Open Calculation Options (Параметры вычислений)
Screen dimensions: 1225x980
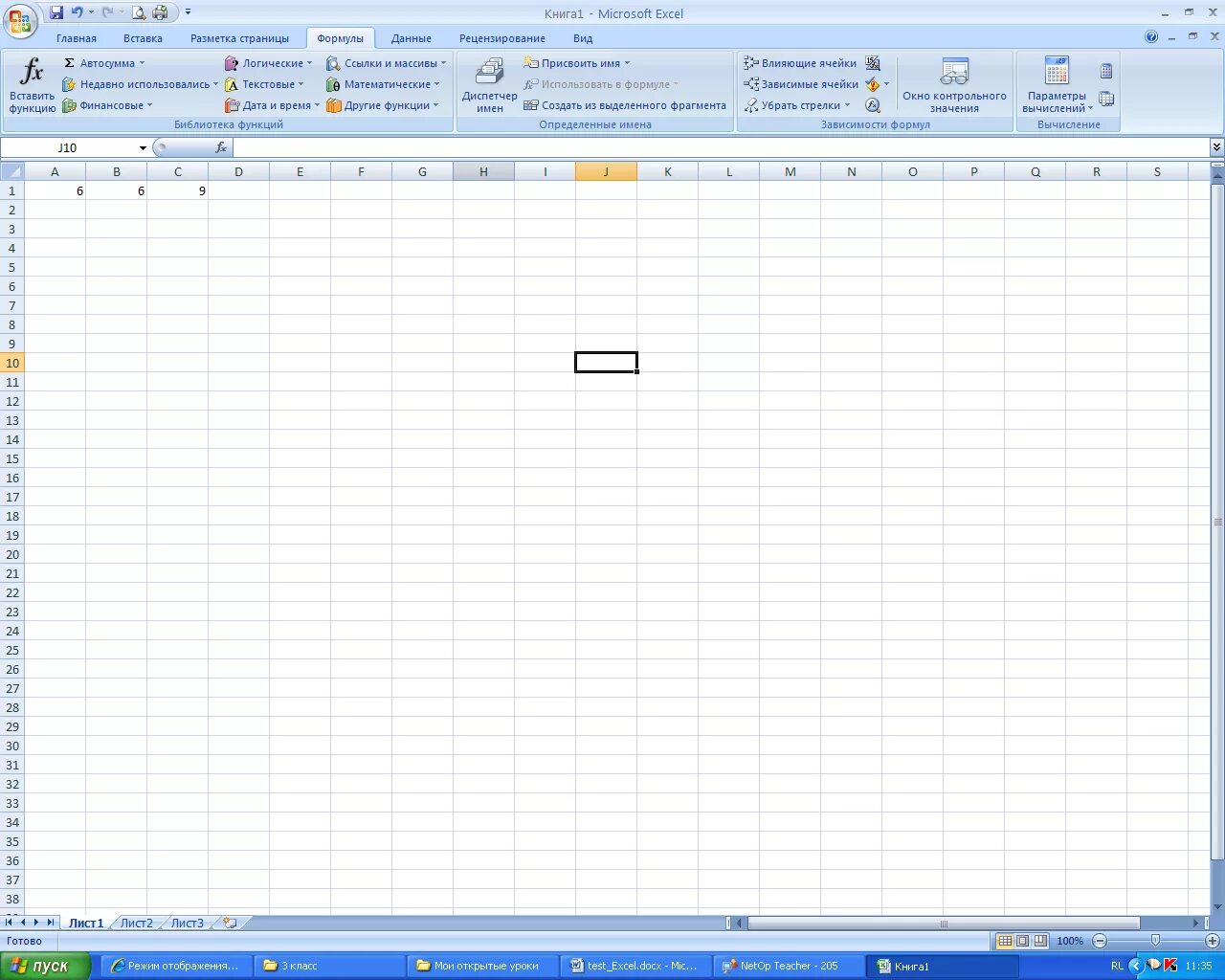[x=1057, y=85]
